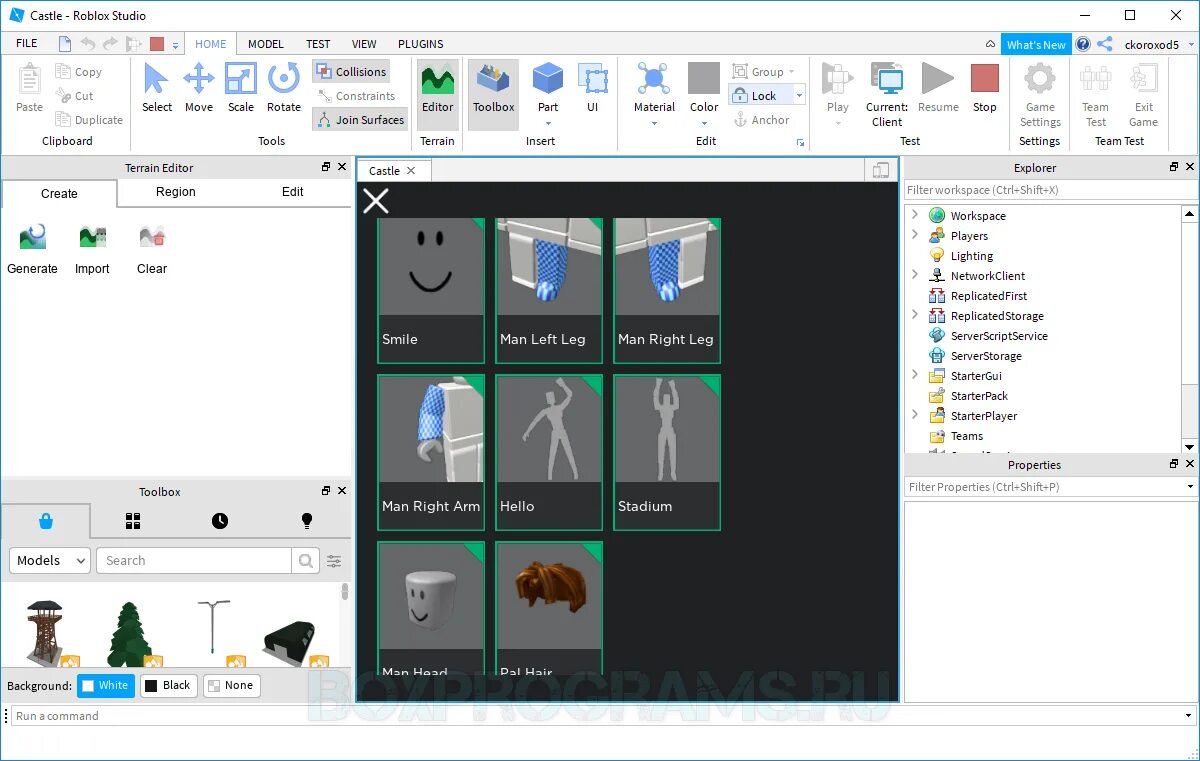Image resolution: width=1200 pixels, height=761 pixels.
Task: Start Play test
Action: pyautogui.click(x=838, y=94)
